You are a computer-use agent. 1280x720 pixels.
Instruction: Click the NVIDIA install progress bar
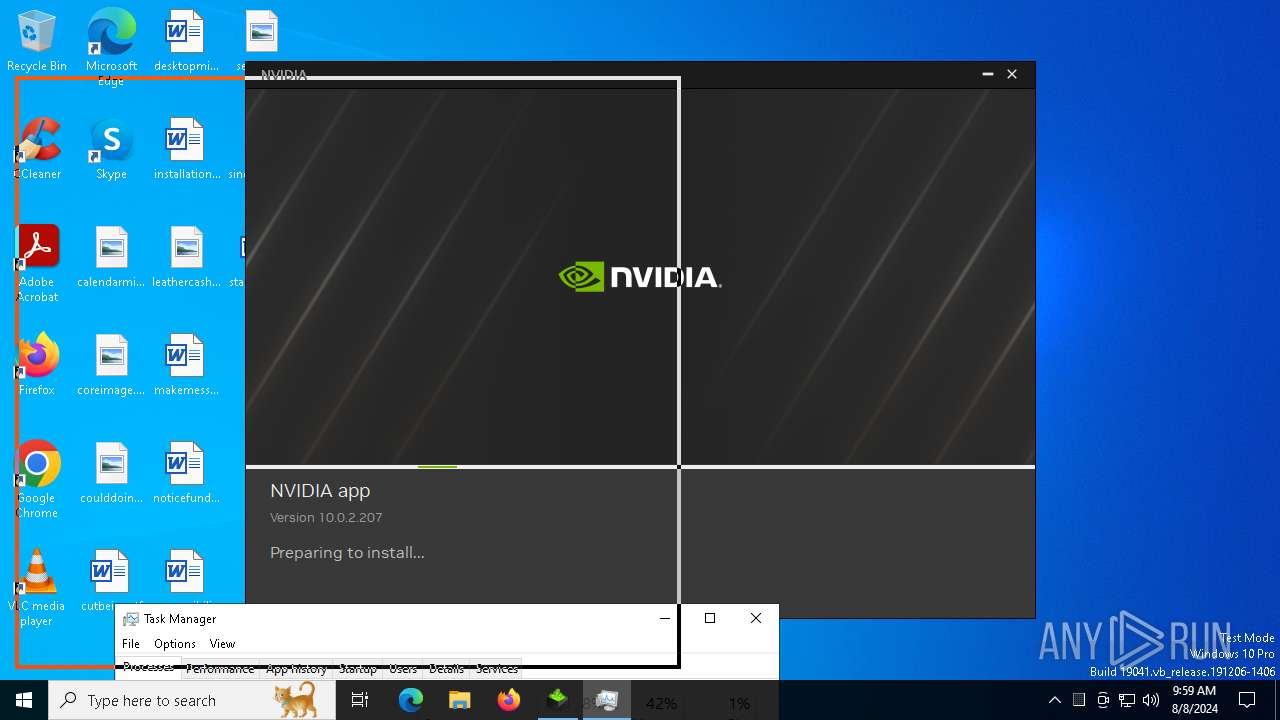[x=640, y=466]
